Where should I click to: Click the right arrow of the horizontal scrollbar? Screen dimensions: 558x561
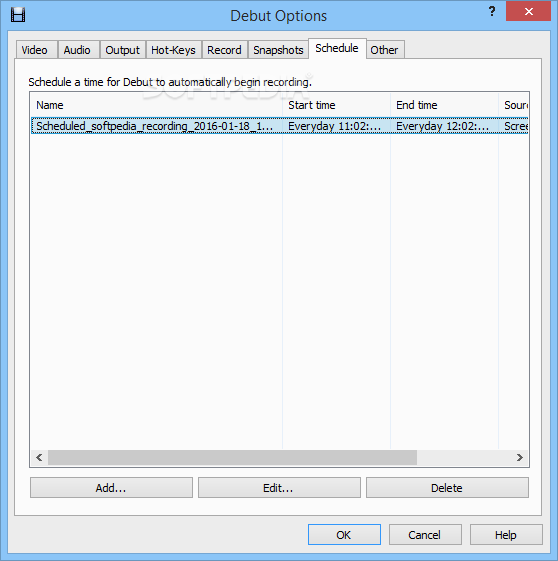(x=520, y=457)
